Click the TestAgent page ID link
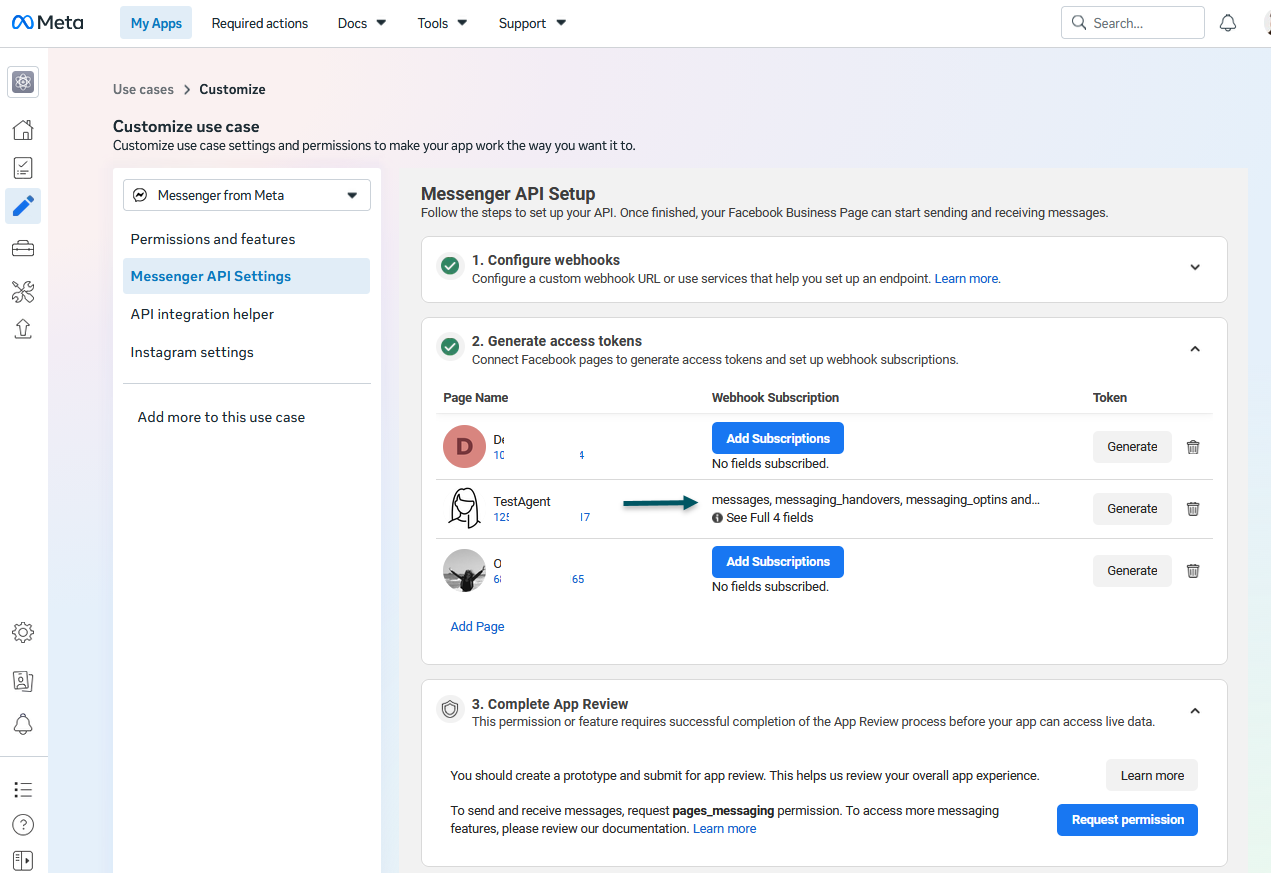This screenshot has width=1271, height=873. pyautogui.click(x=542, y=518)
